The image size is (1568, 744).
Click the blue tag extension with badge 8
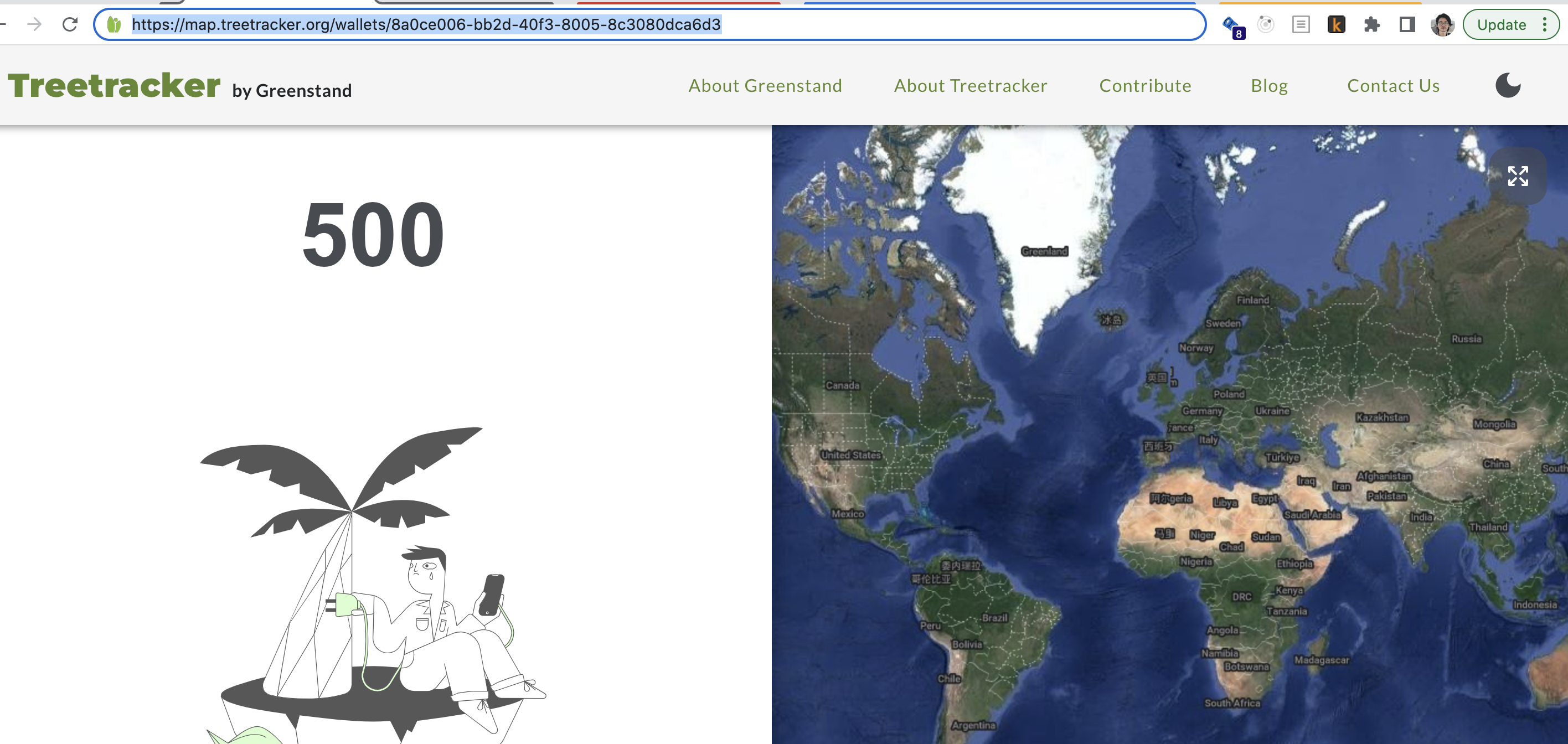click(x=1232, y=25)
